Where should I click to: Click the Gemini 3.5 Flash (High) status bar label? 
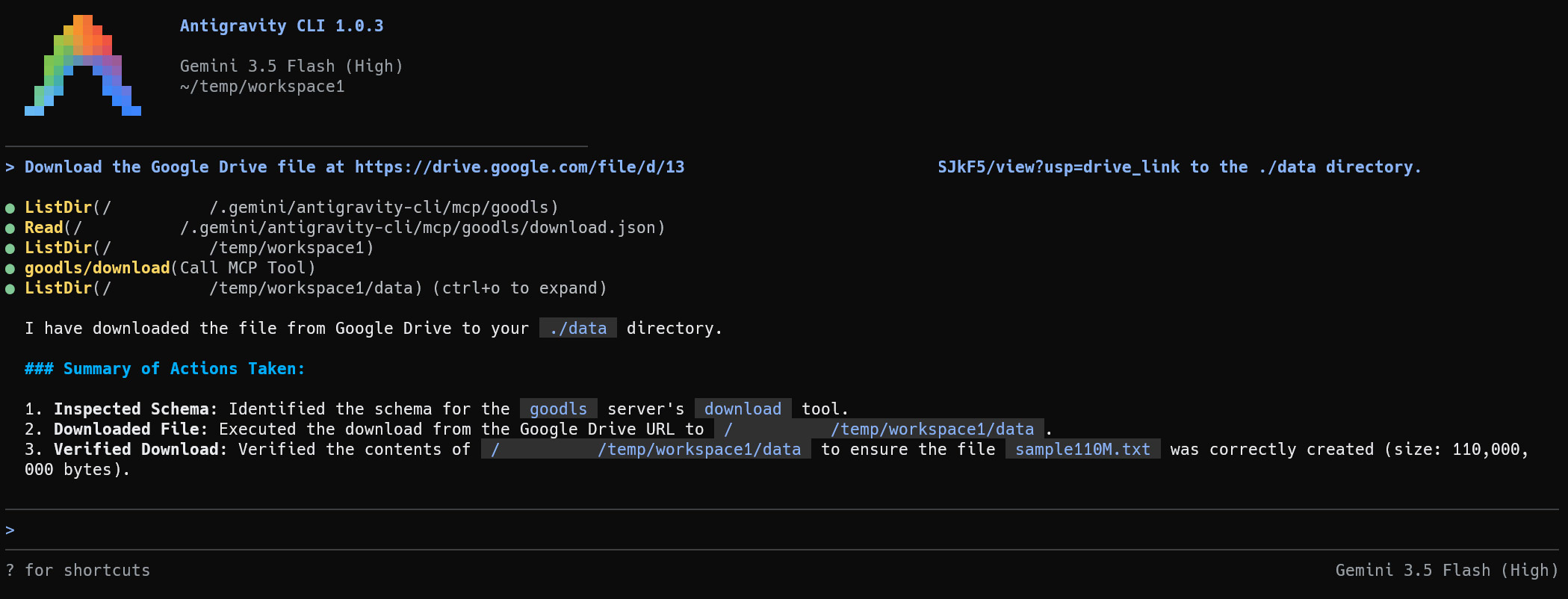tap(1447, 571)
